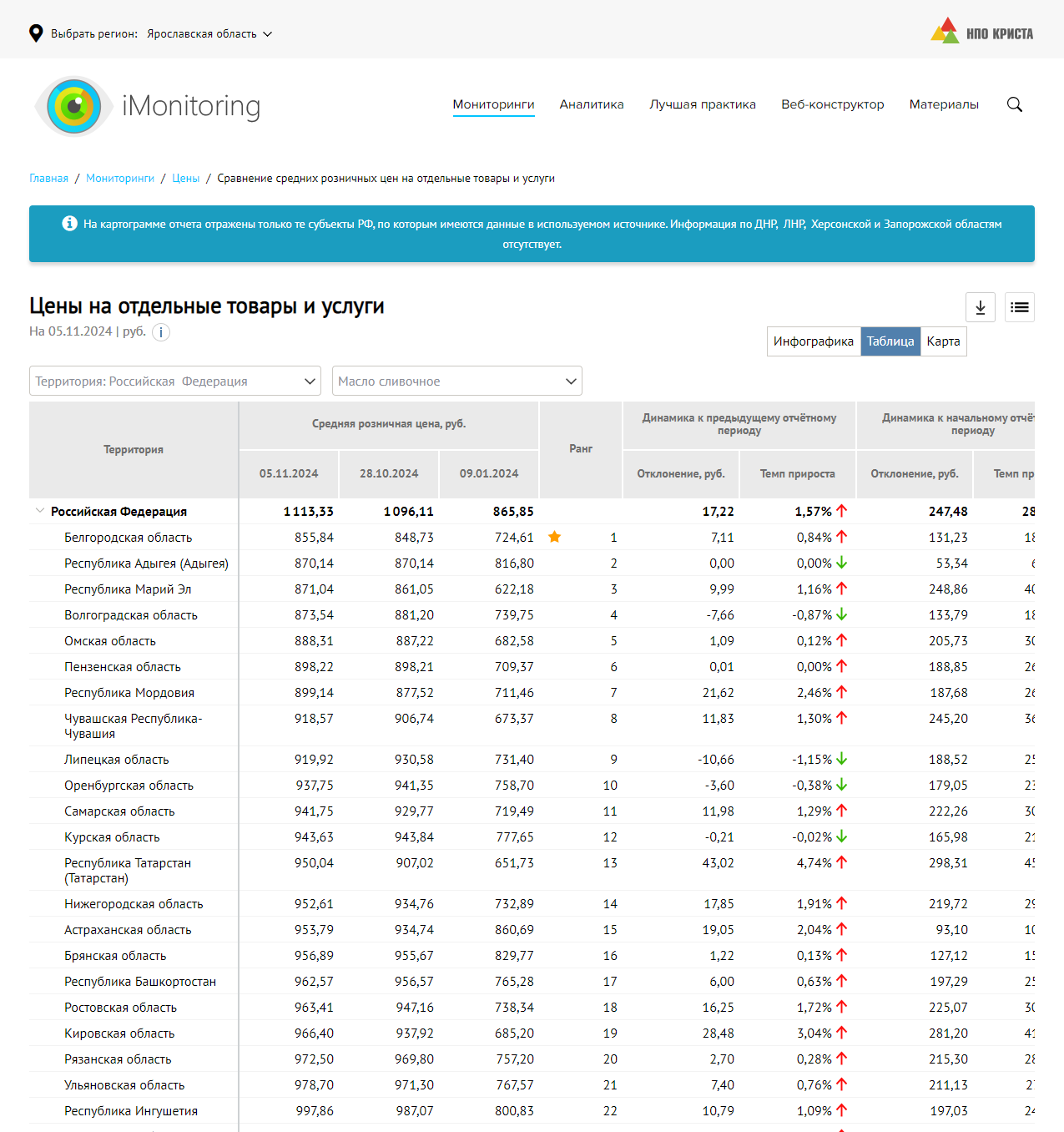
Task: Click the download report icon
Action: click(x=980, y=307)
